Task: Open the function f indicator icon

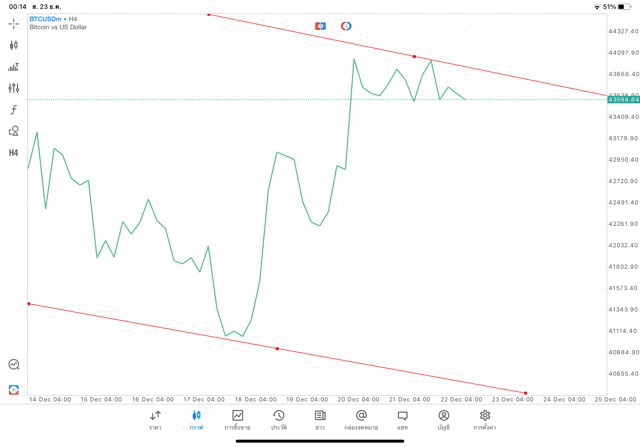Action: [x=13, y=109]
